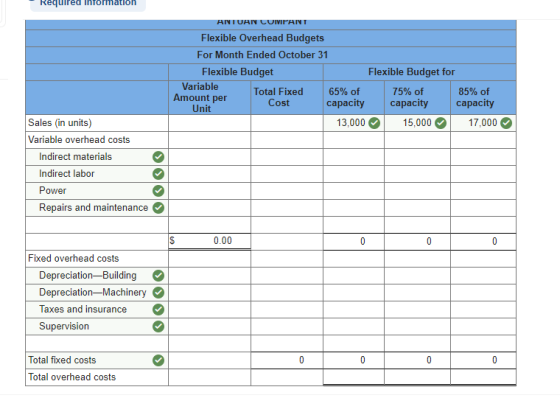Select the Indirect materials variable amount cell
560x398 pixels.
210,157
